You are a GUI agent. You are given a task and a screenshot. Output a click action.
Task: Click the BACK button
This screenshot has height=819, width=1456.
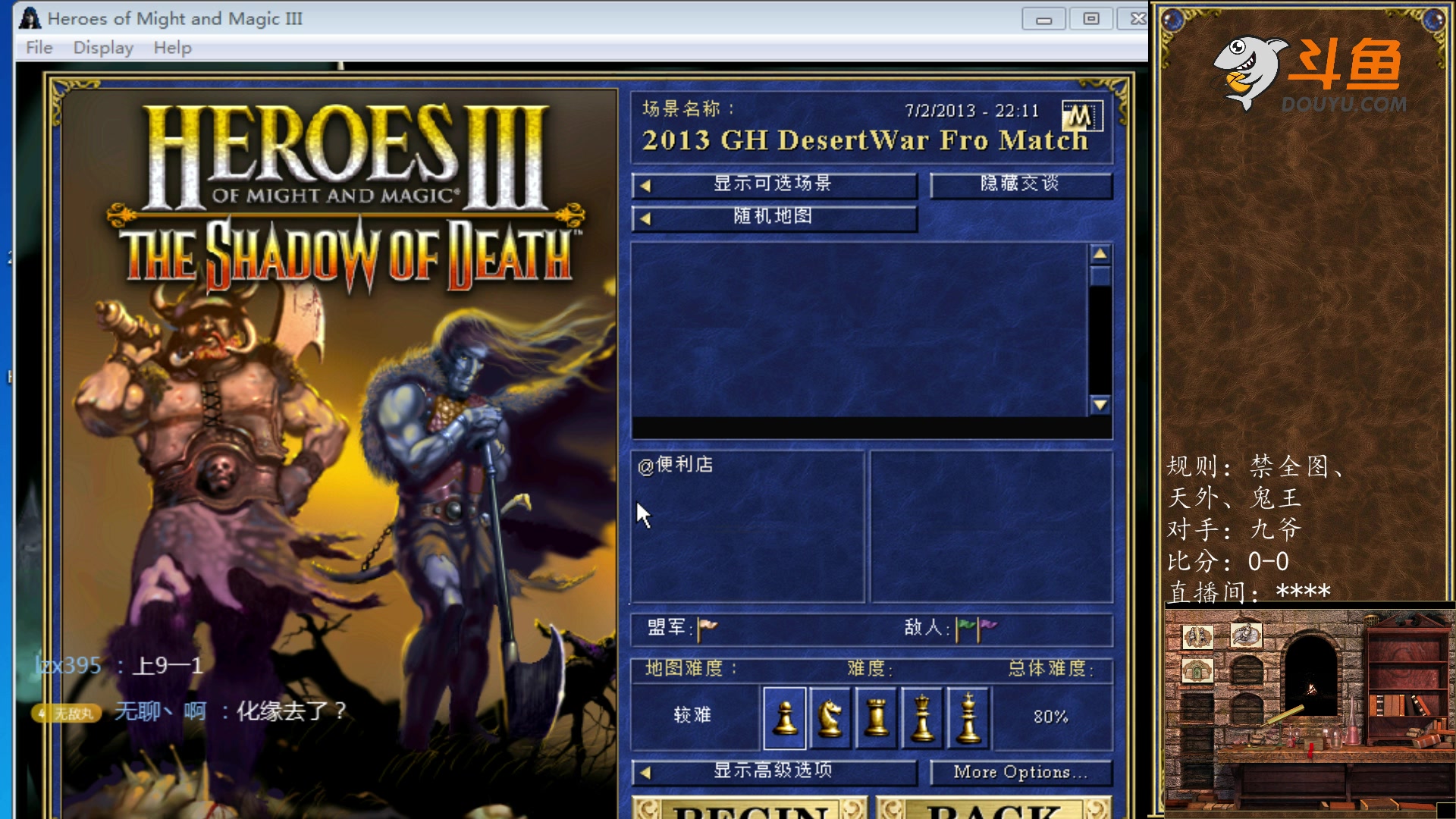click(x=994, y=807)
